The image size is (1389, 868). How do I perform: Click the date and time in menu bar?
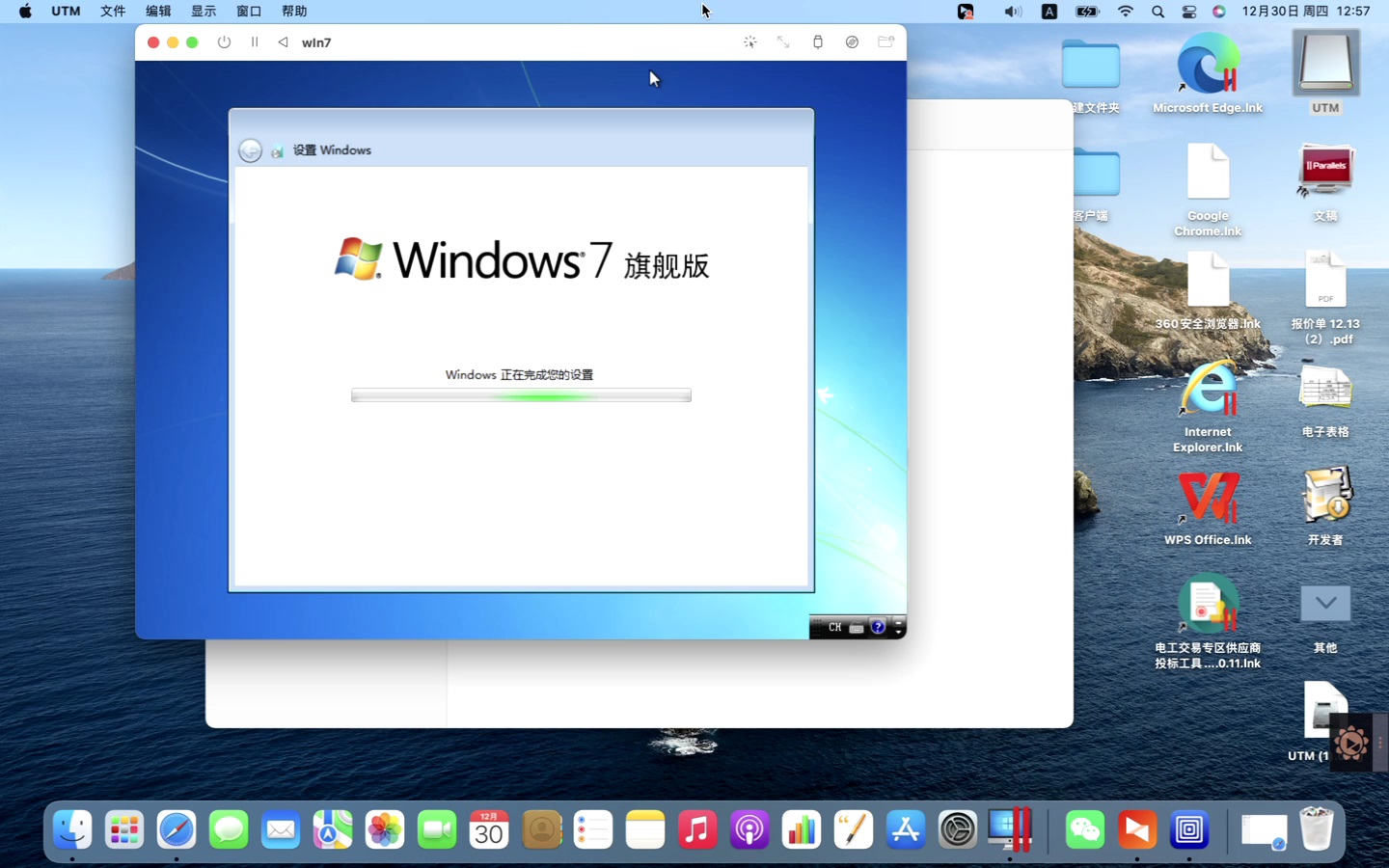[x=1306, y=12]
